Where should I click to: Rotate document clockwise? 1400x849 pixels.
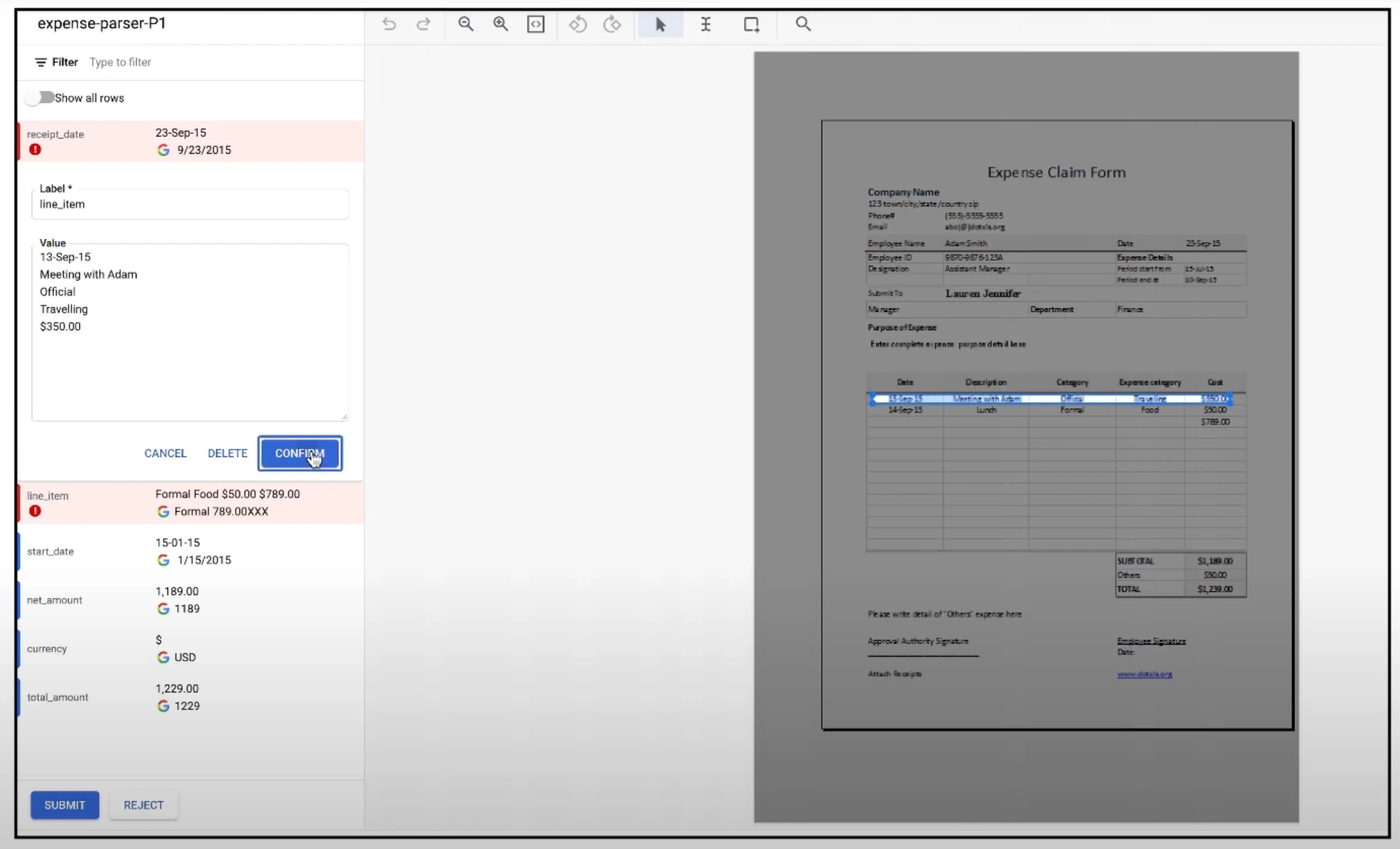pos(612,24)
